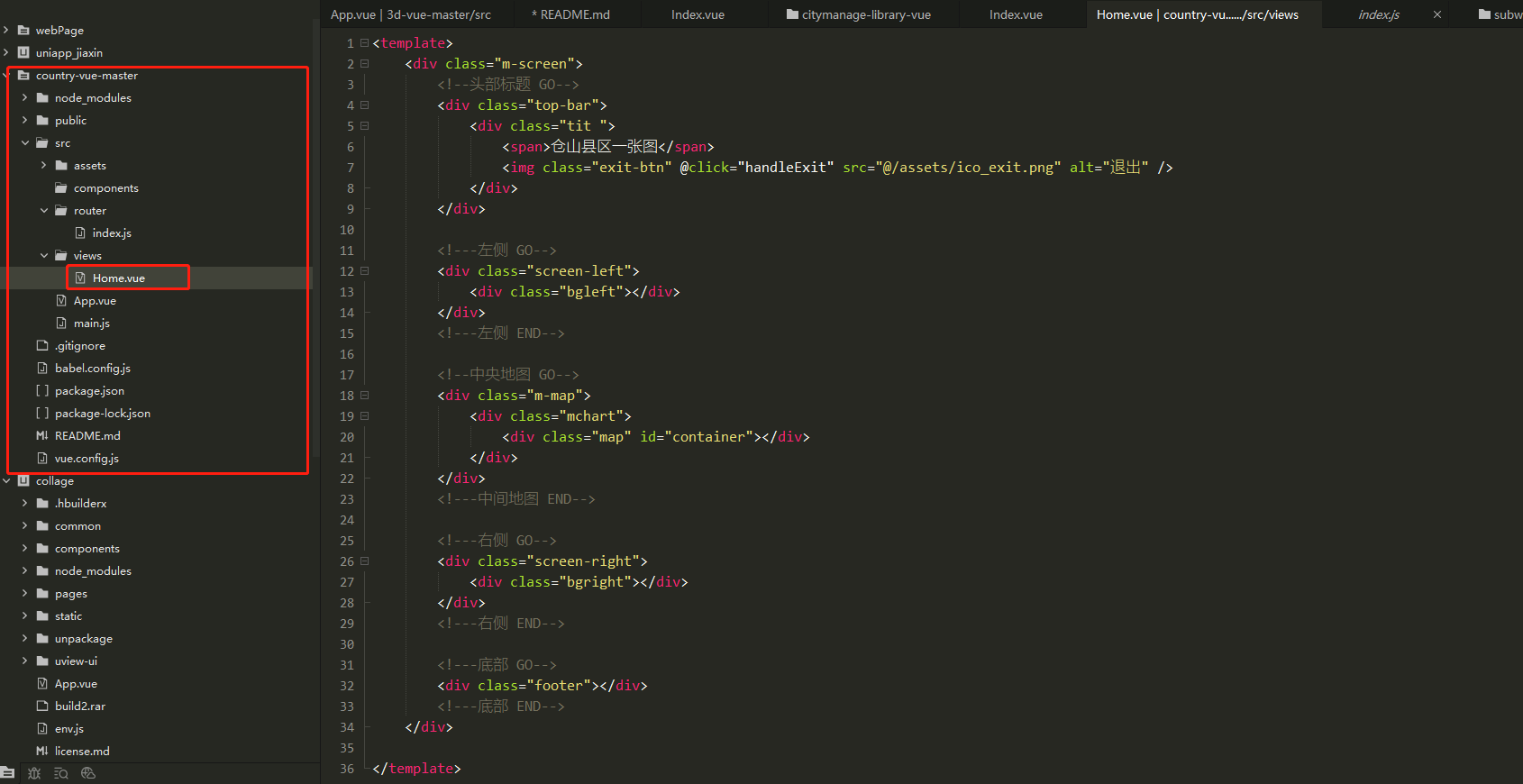Open the project explorer panel icon
1523x784 pixels.
coord(7,773)
